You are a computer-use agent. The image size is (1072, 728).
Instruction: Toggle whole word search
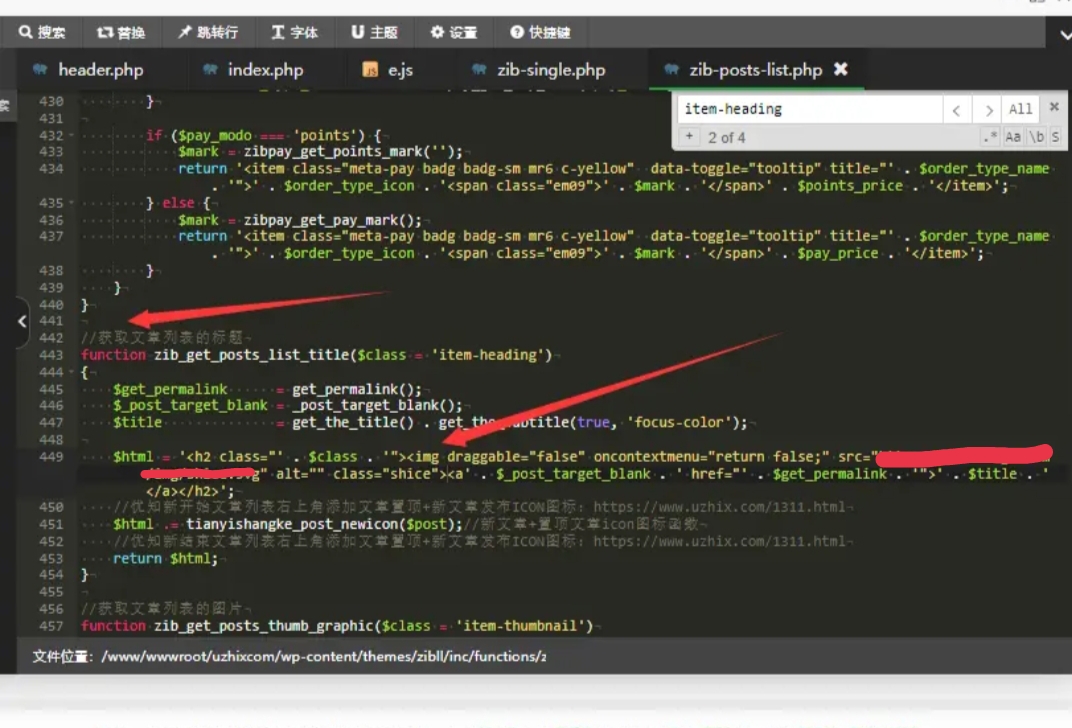[x=1036, y=137]
